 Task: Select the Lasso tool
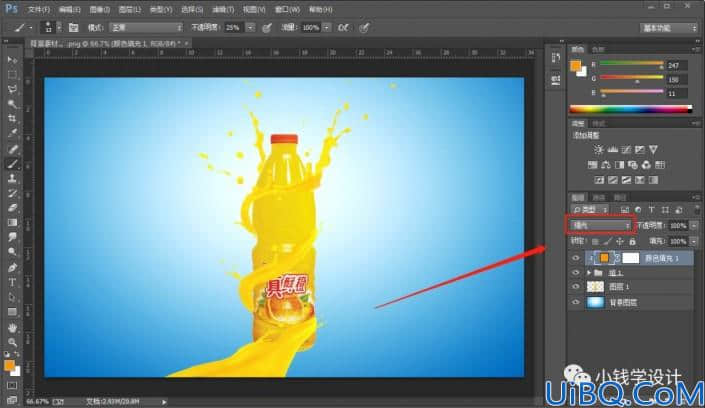point(12,90)
